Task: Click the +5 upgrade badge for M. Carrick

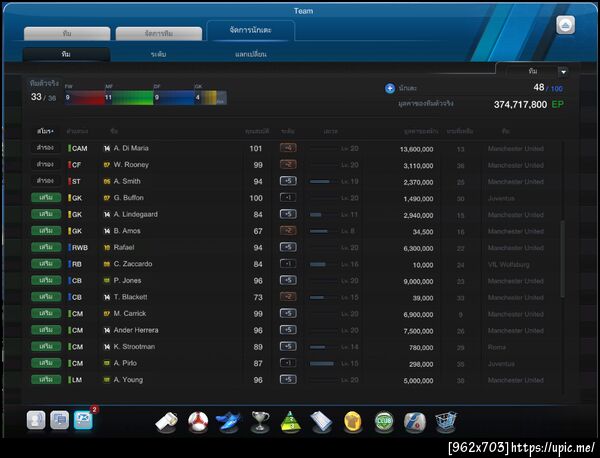Action: coord(288,313)
